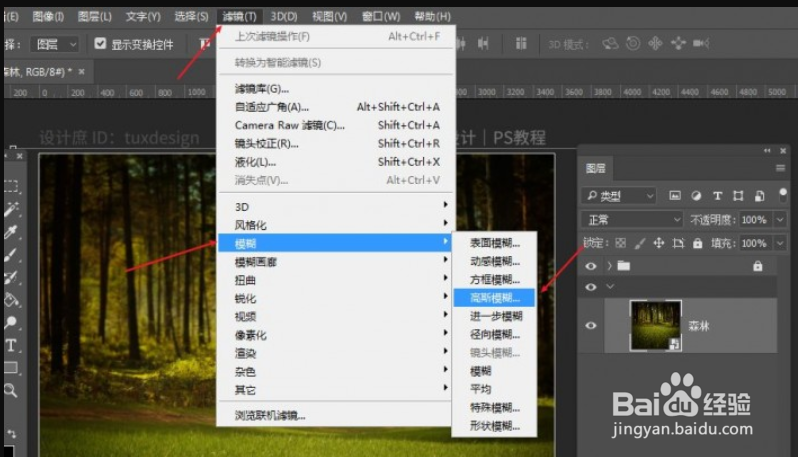Open 滤镜库(G)... filter gallery
The height and width of the screenshot is (457, 798).
pyautogui.click(x=335, y=89)
